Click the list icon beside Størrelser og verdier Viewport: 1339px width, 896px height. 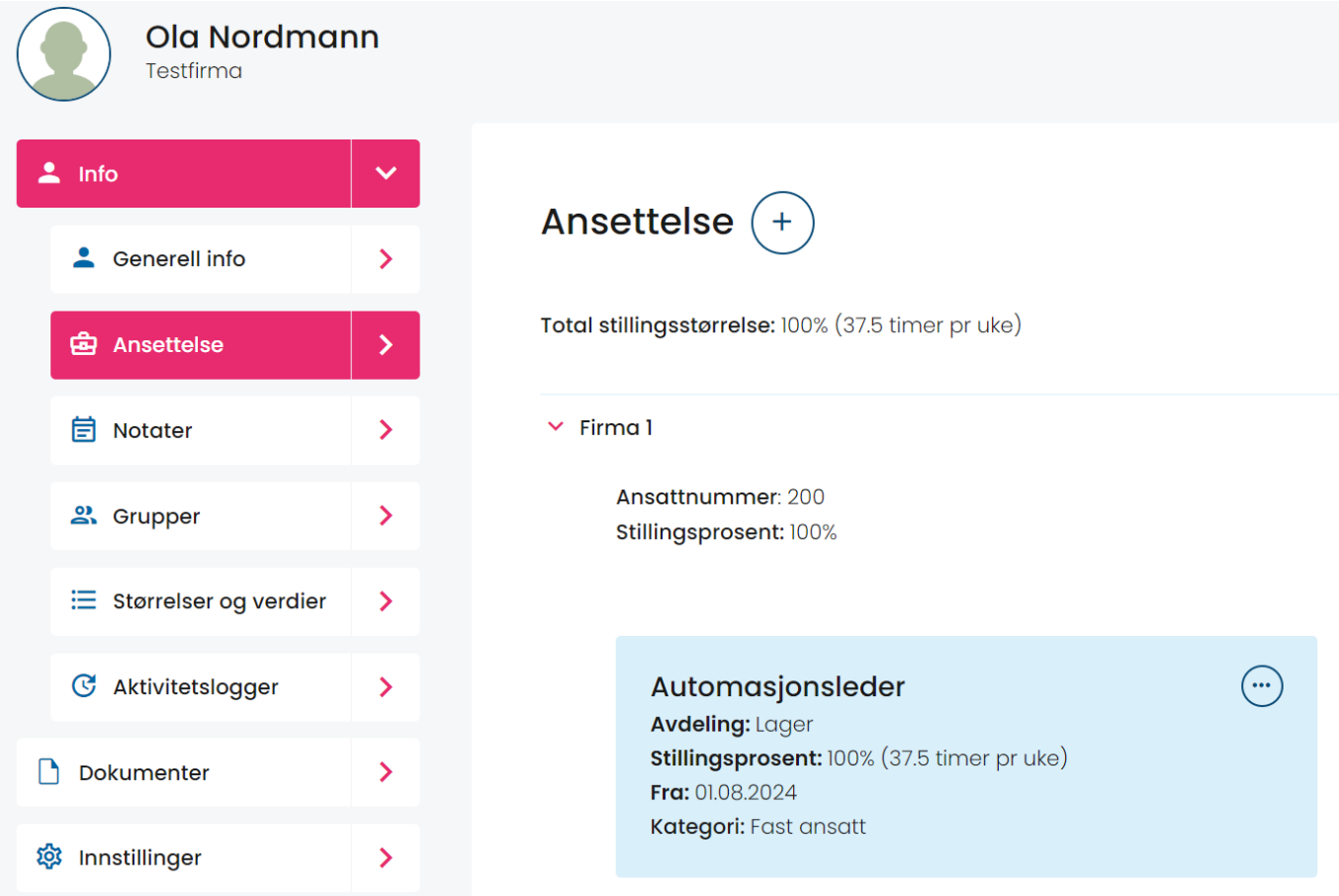(x=84, y=600)
